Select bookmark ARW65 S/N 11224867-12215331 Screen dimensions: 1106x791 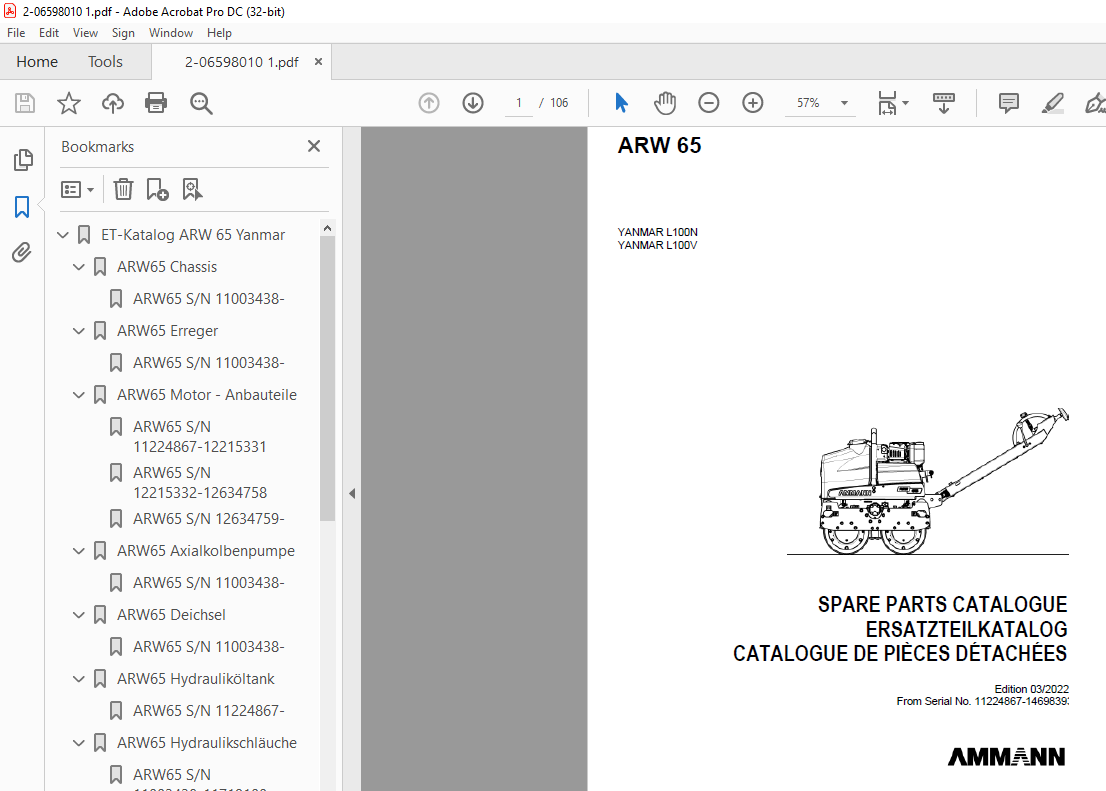pos(200,437)
